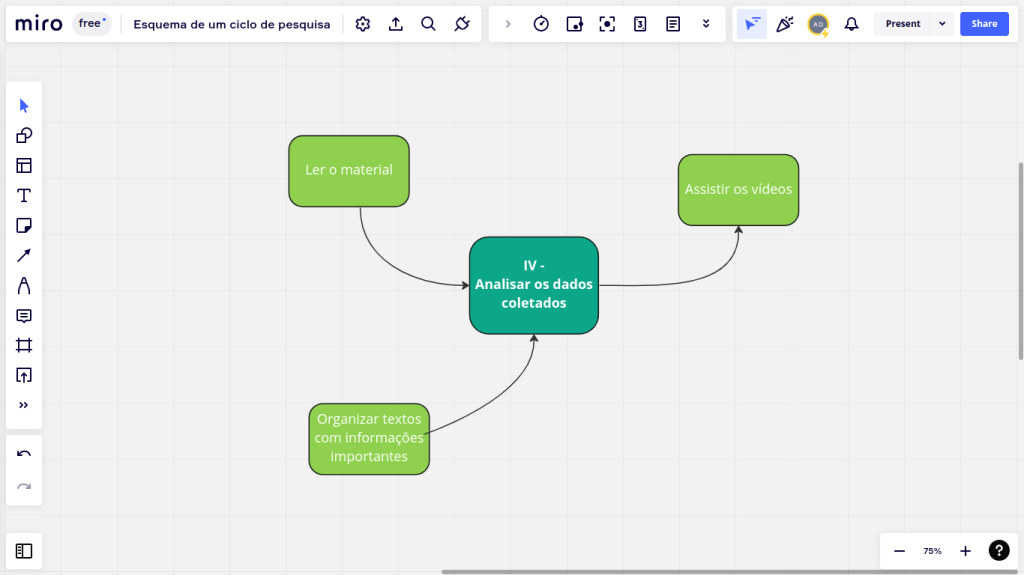
Task: Open board settings gear menu
Action: pyautogui.click(x=363, y=24)
